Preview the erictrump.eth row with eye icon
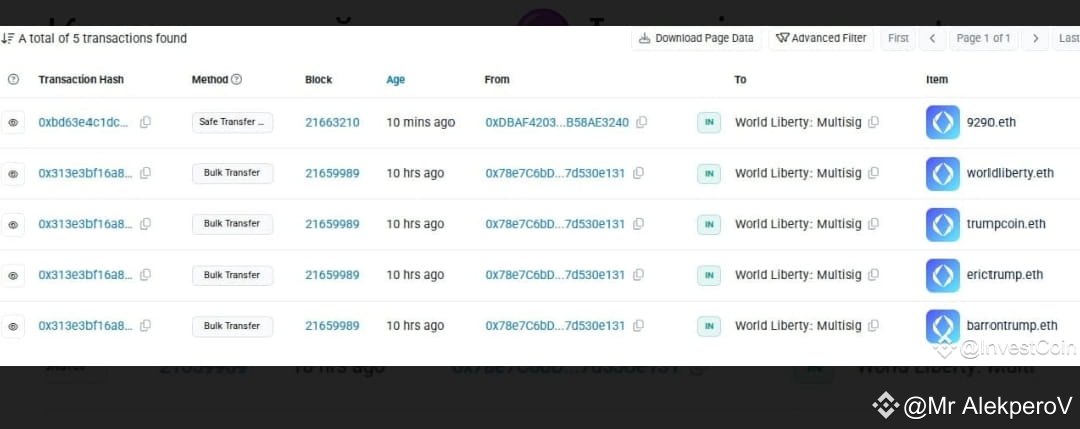This screenshot has height=429, width=1080. (x=12, y=275)
